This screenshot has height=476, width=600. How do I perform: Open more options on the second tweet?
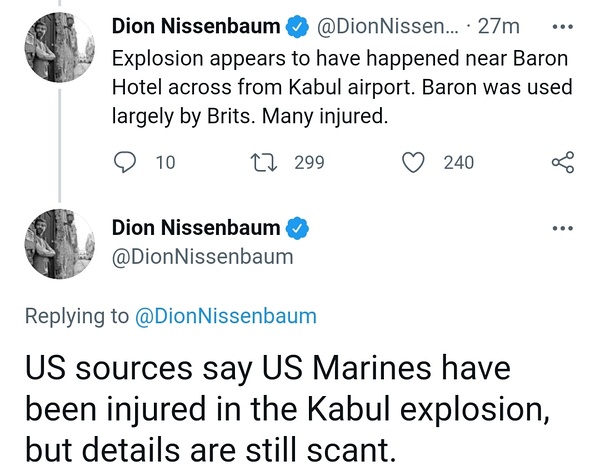[x=564, y=228]
